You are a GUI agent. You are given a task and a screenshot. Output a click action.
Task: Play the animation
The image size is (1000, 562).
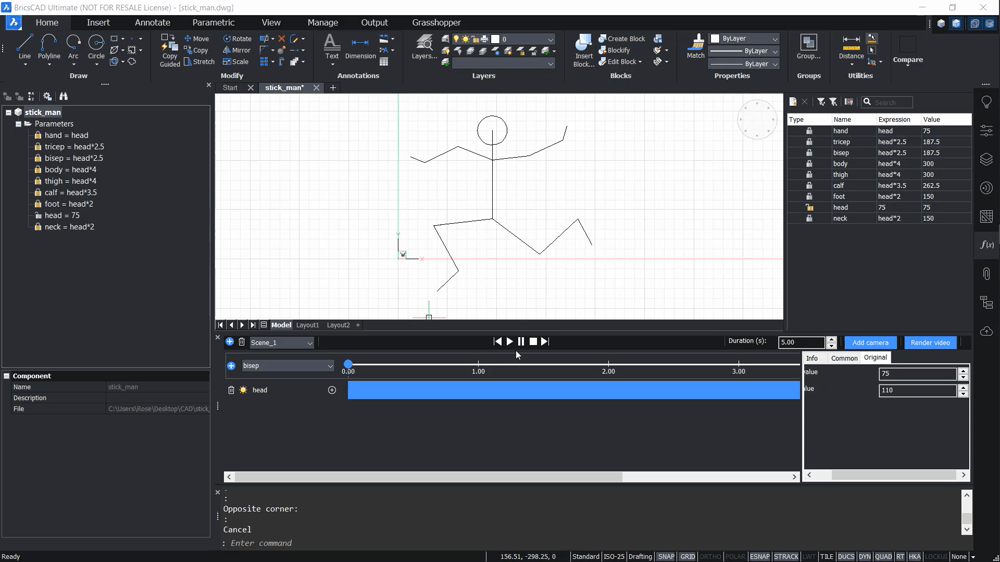tap(510, 341)
